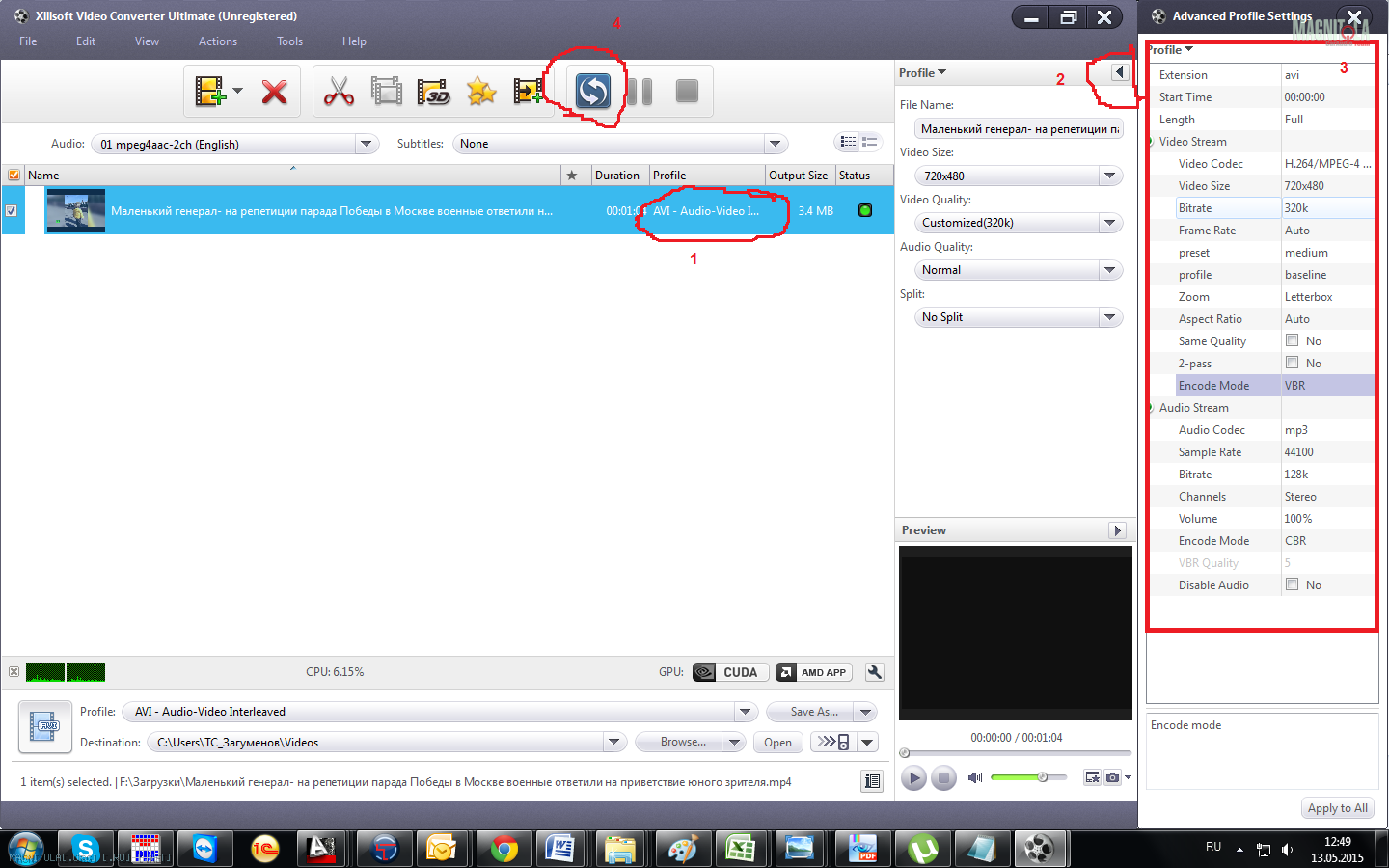This screenshot has width=1389, height=868.
Task: Open the Tools menu
Action: (289, 41)
